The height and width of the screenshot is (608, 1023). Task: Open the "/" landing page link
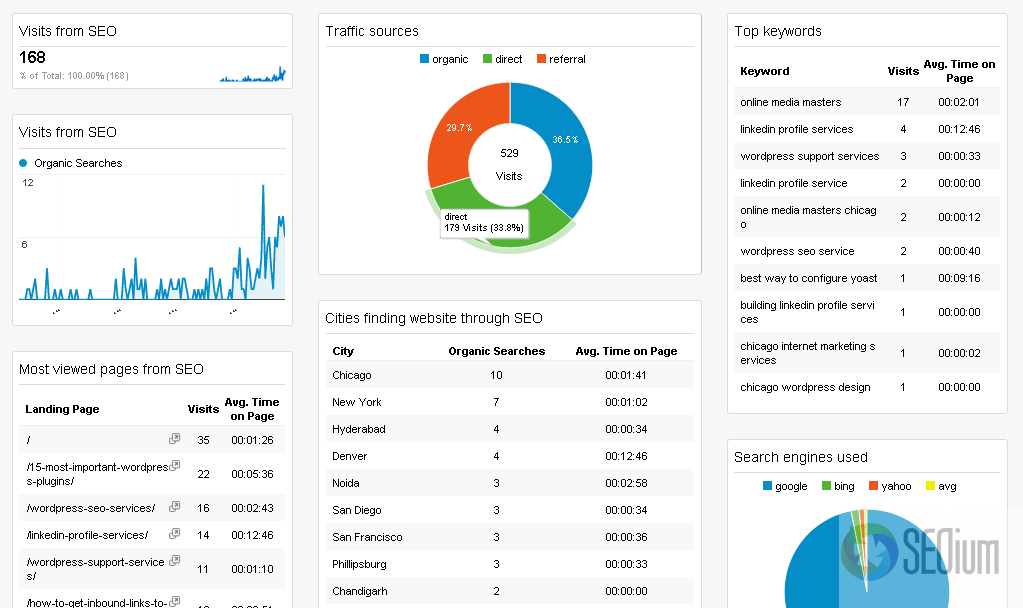29,440
